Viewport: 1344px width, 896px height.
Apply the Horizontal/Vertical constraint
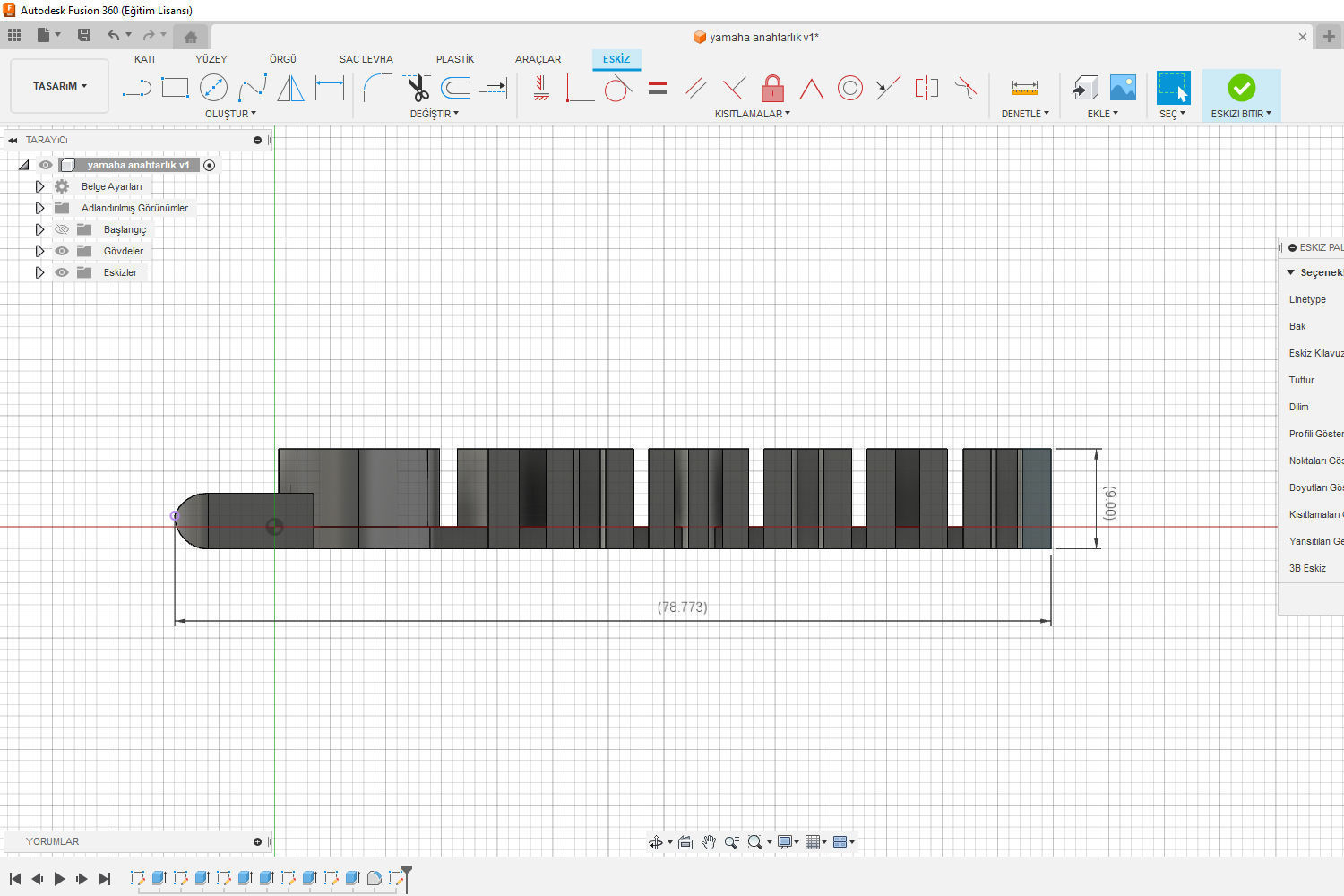[541, 88]
